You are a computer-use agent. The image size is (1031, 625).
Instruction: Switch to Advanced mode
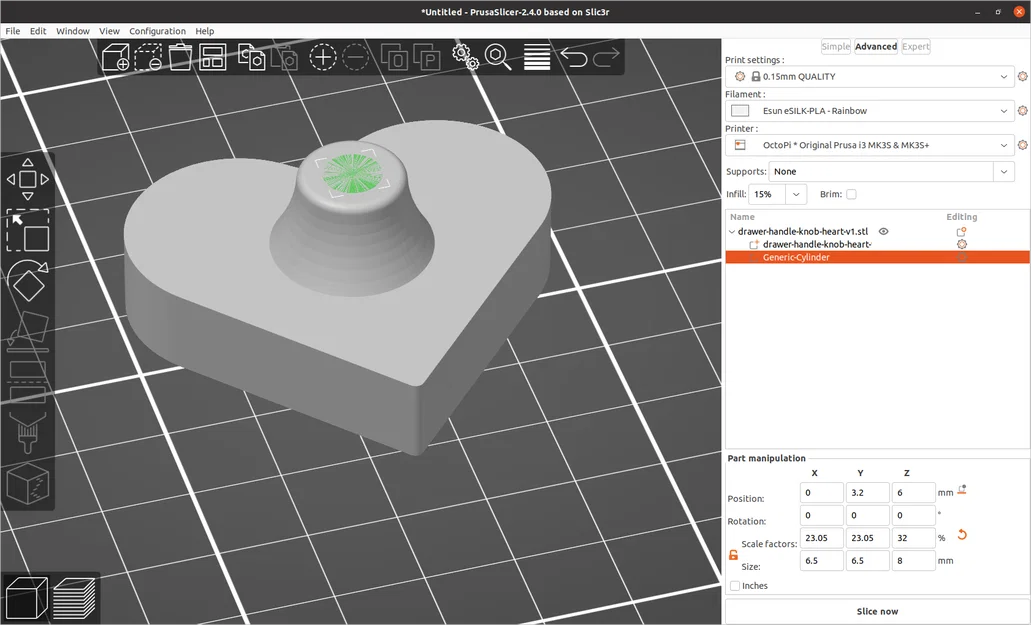pos(876,47)
